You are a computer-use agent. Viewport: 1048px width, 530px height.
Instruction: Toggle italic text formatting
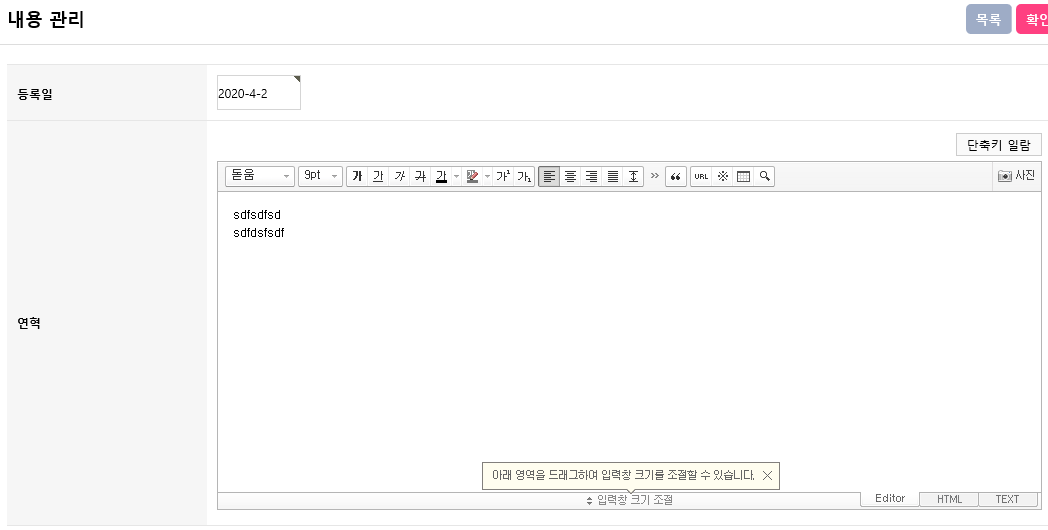point(399,176)
